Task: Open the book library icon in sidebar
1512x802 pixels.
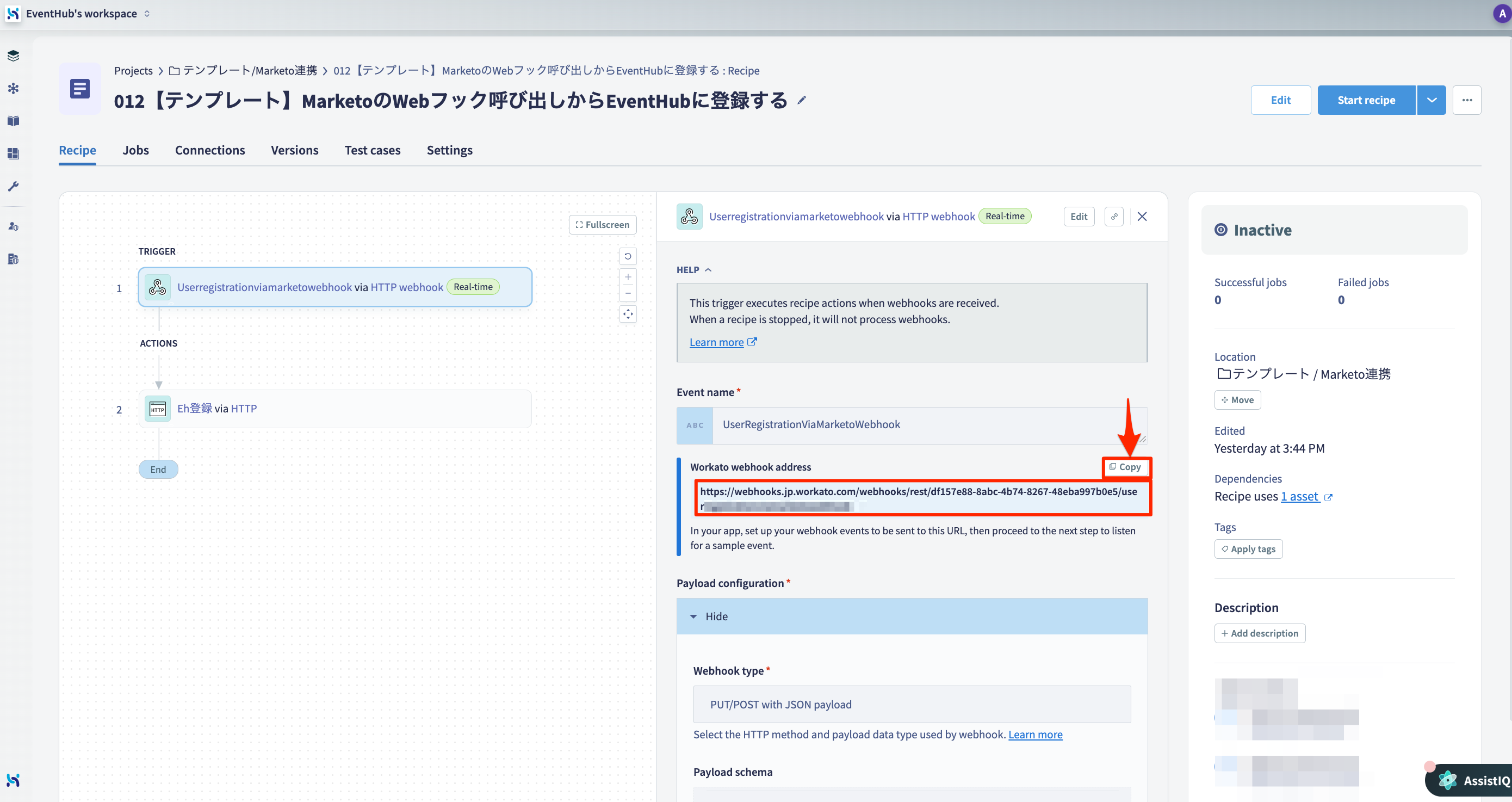Action: pos(14,121)
